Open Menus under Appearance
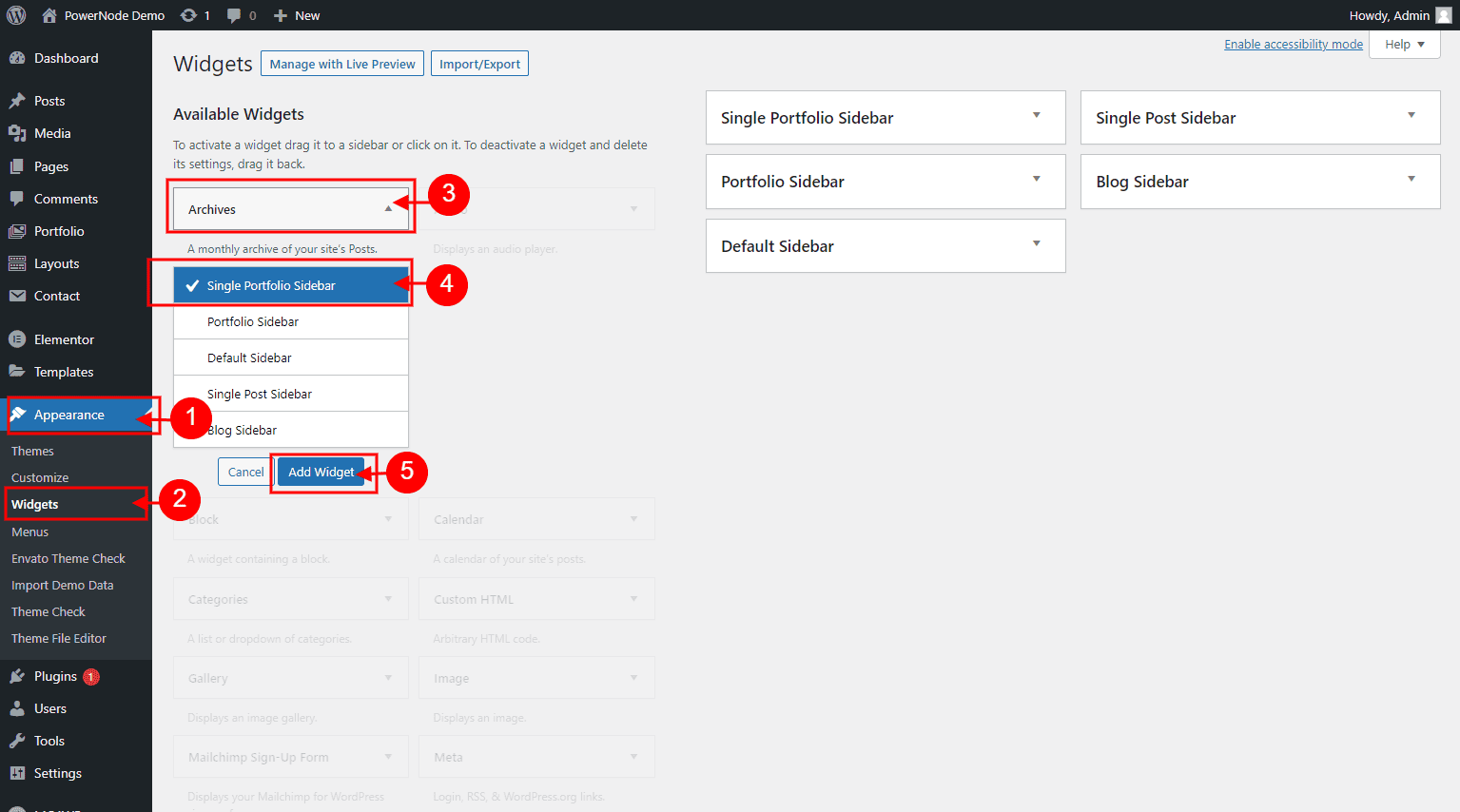This screenshot has height=812, width=1460. (29, 532)
